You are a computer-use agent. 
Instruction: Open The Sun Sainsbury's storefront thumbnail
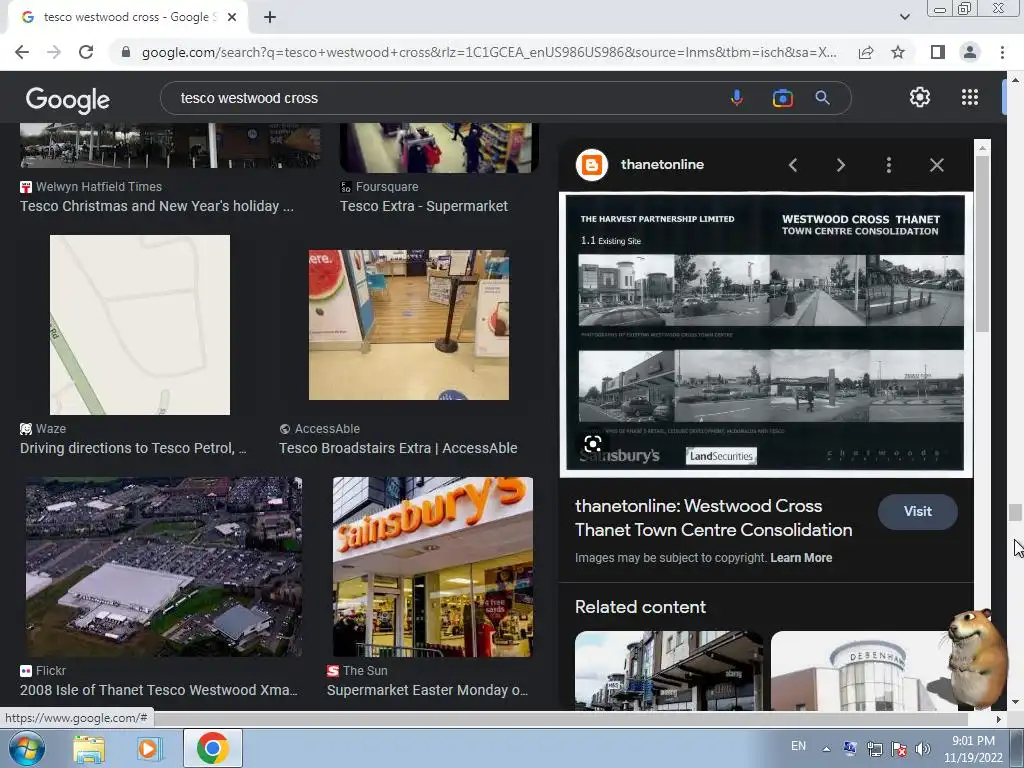pyautogui.click(x=432, y=566)
